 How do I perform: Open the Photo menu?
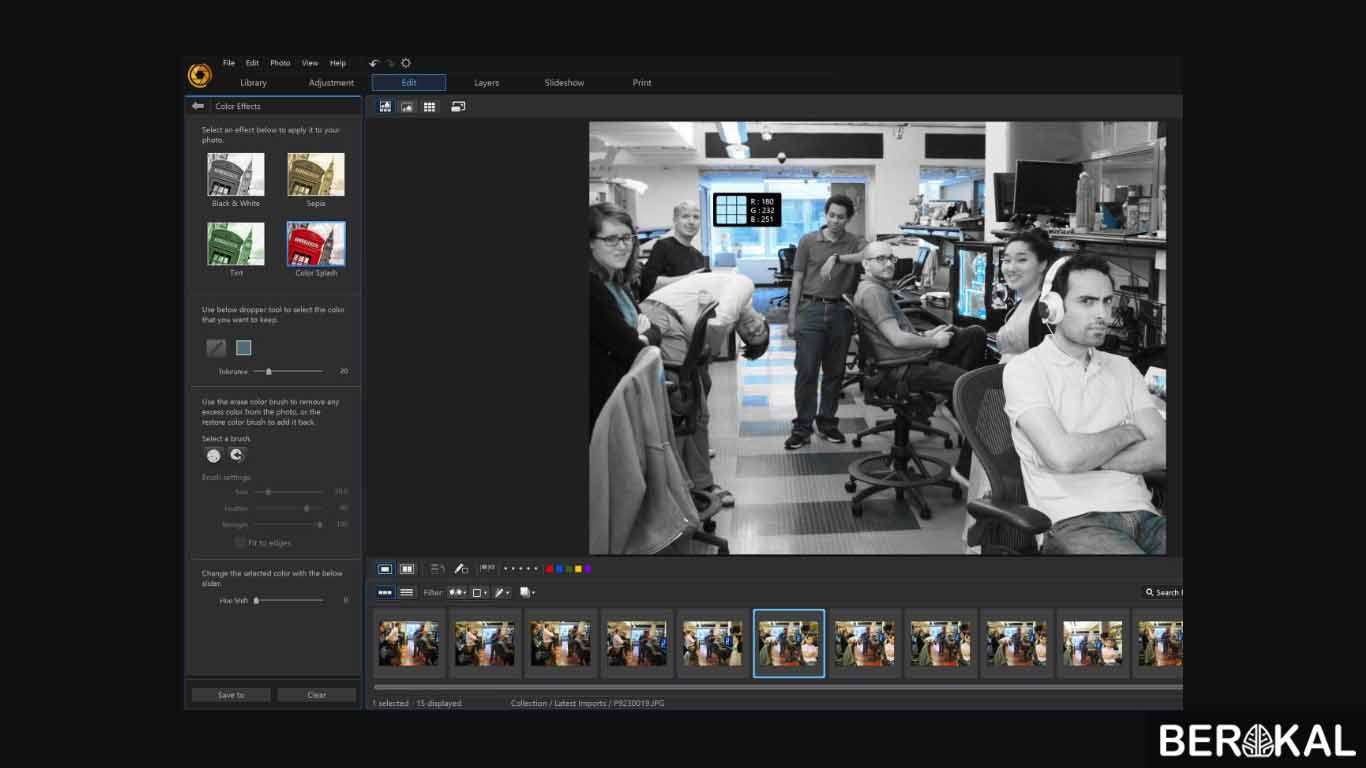(x=280, y=62)
